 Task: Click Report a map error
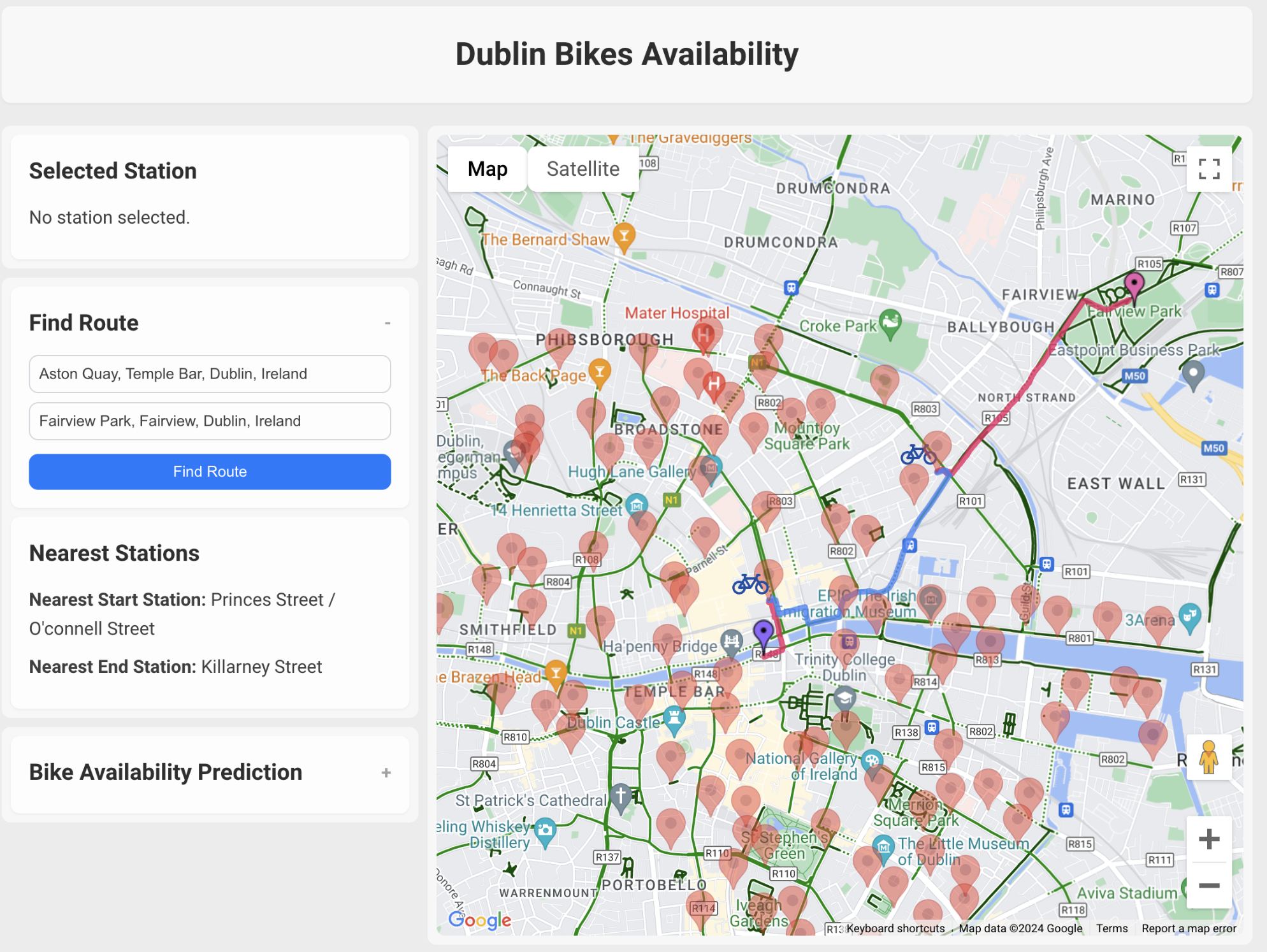coord(1189,928)
